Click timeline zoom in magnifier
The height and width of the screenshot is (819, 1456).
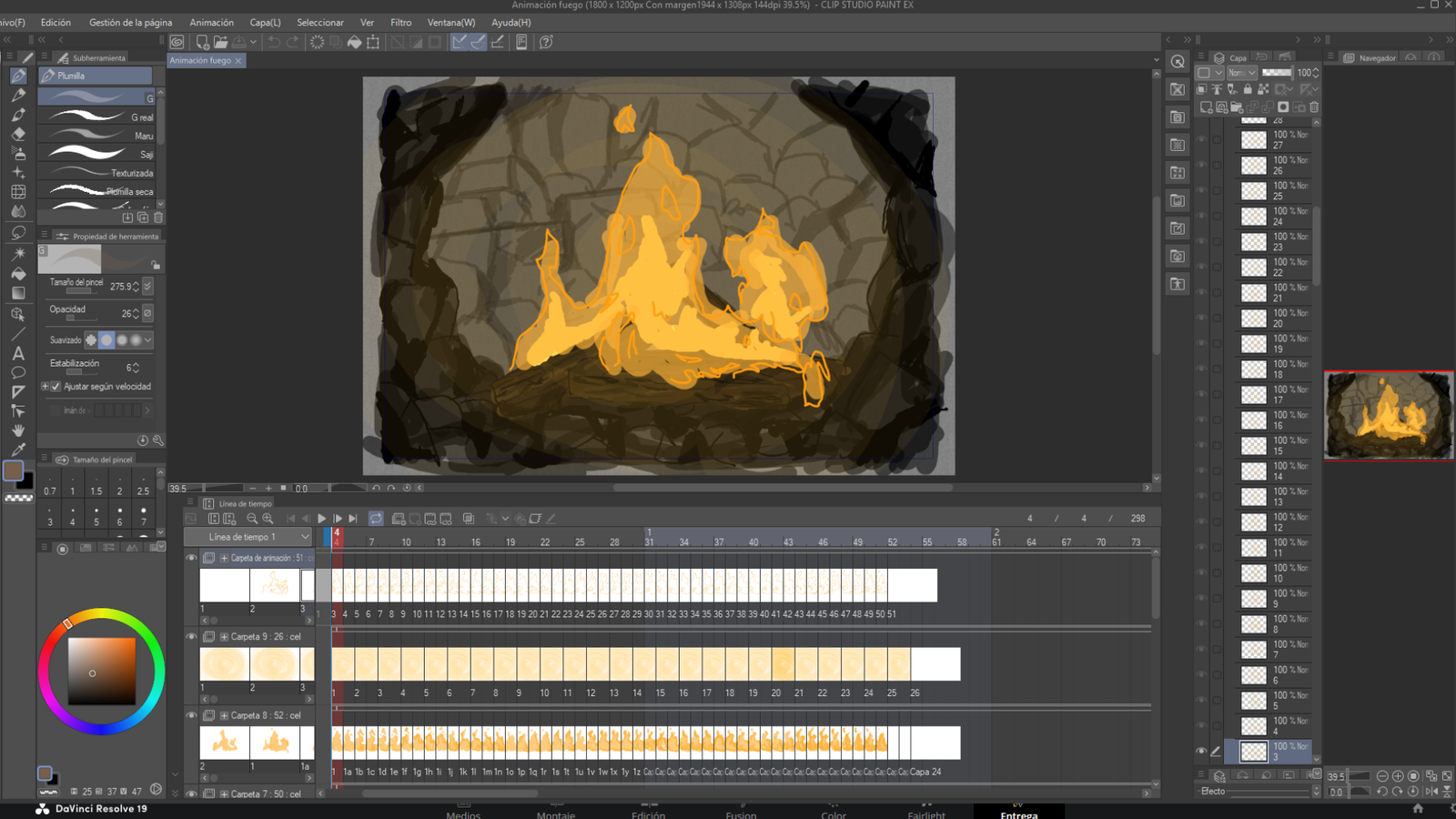tap(268, 519)
